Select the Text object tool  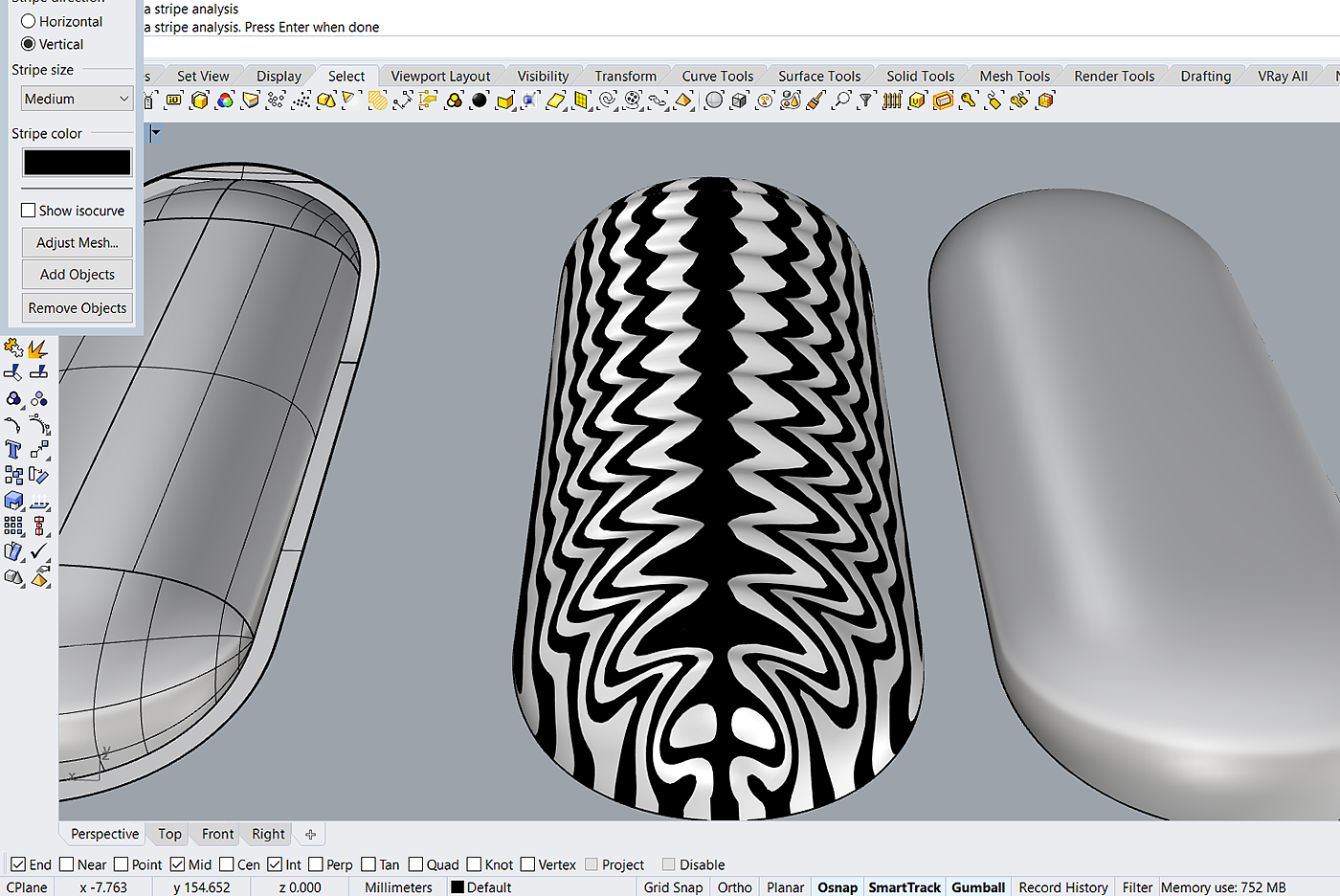point(13,450)
